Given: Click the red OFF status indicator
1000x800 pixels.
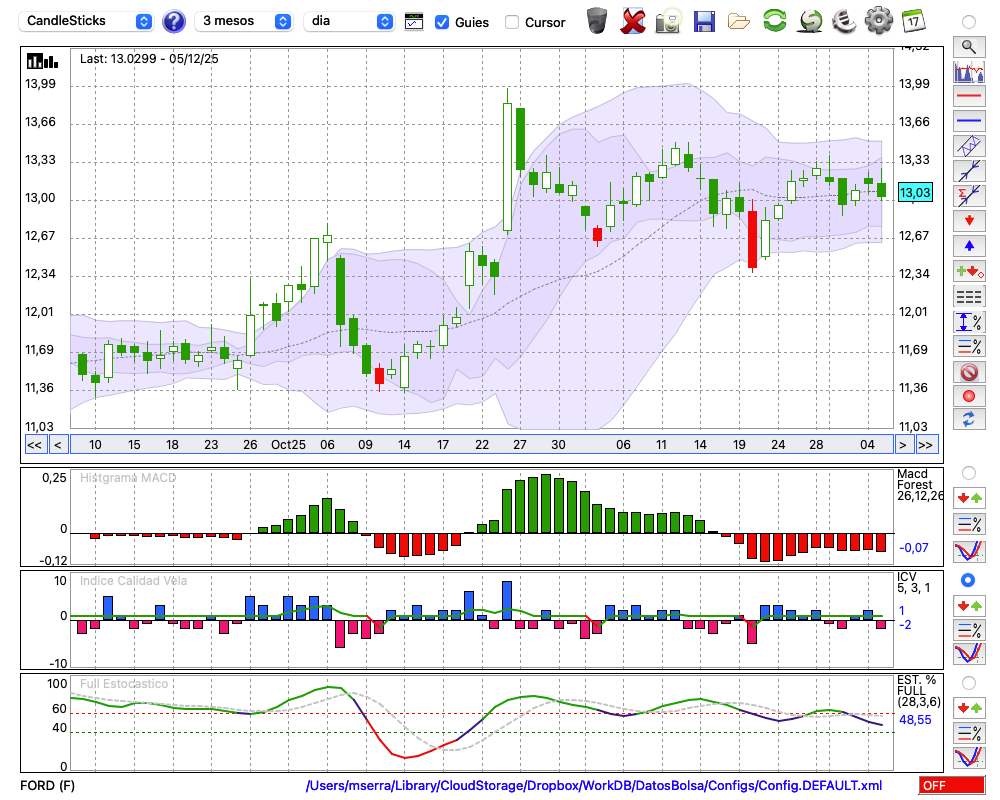Looking at the screenshot, I should click(x=951, y=786).
